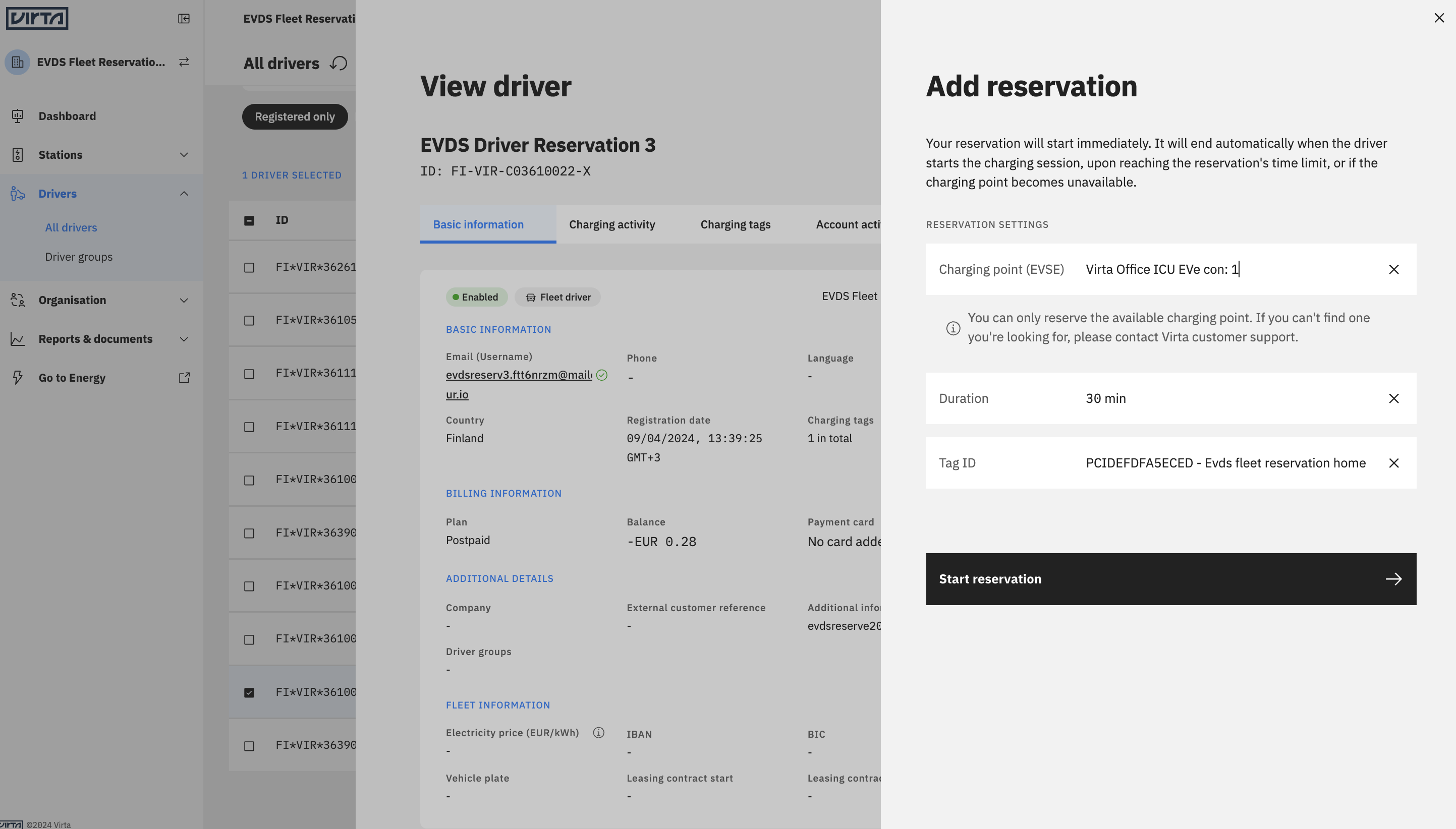Click the Dashboard icon
The width and height of the screenshot is (1456, 829).
pyautogui.click(x=18, y=116)
